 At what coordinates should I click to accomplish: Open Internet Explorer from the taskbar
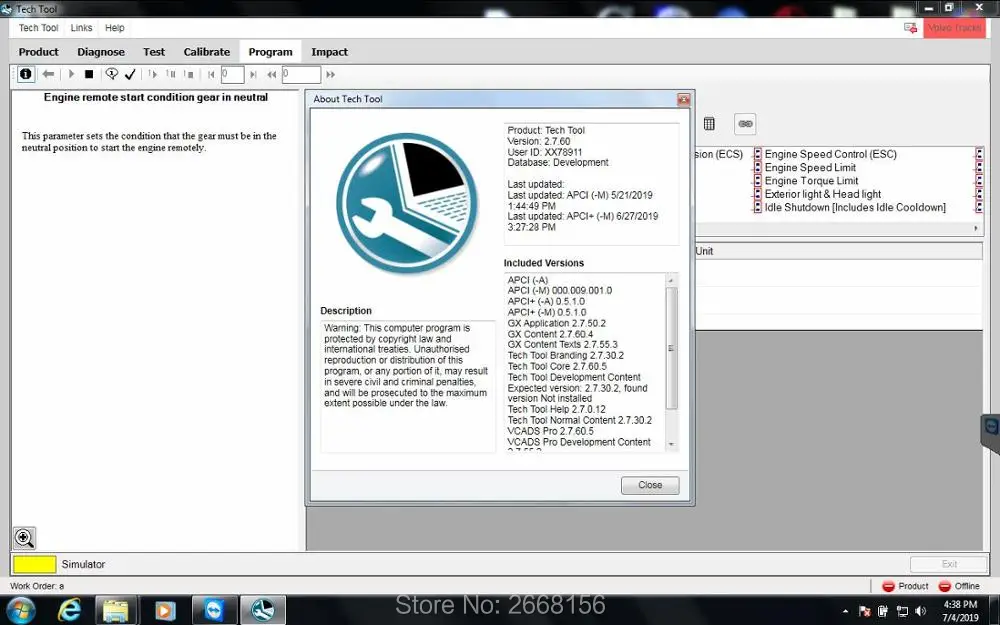click(69, 610)
